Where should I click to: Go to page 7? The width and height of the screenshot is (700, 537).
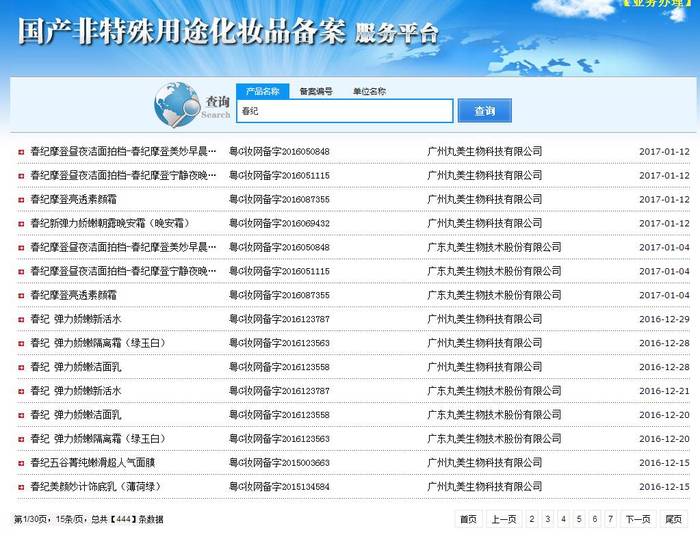click(x=610, y=519)
